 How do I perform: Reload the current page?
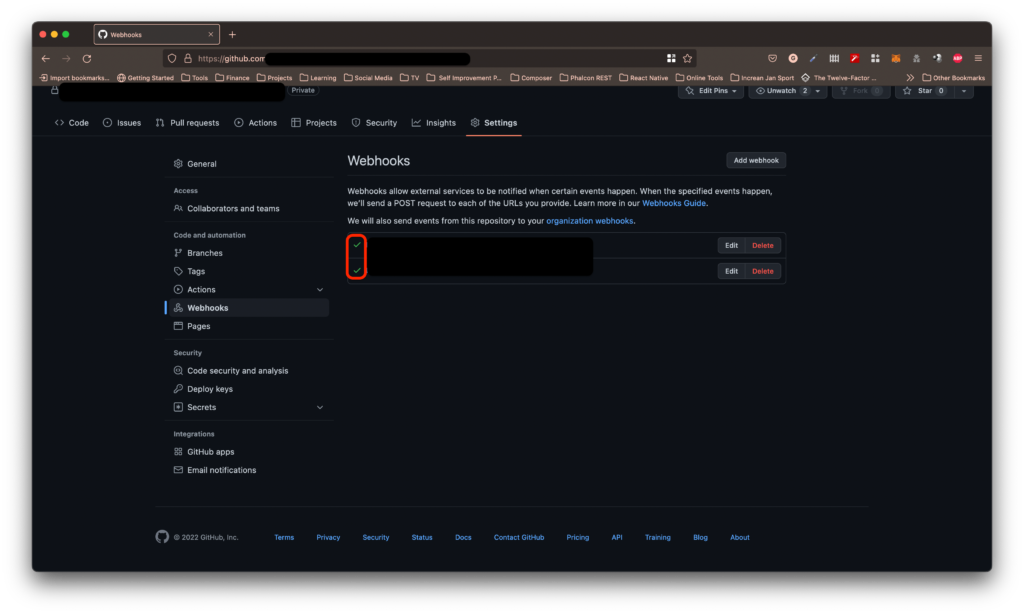click(87, 58)
